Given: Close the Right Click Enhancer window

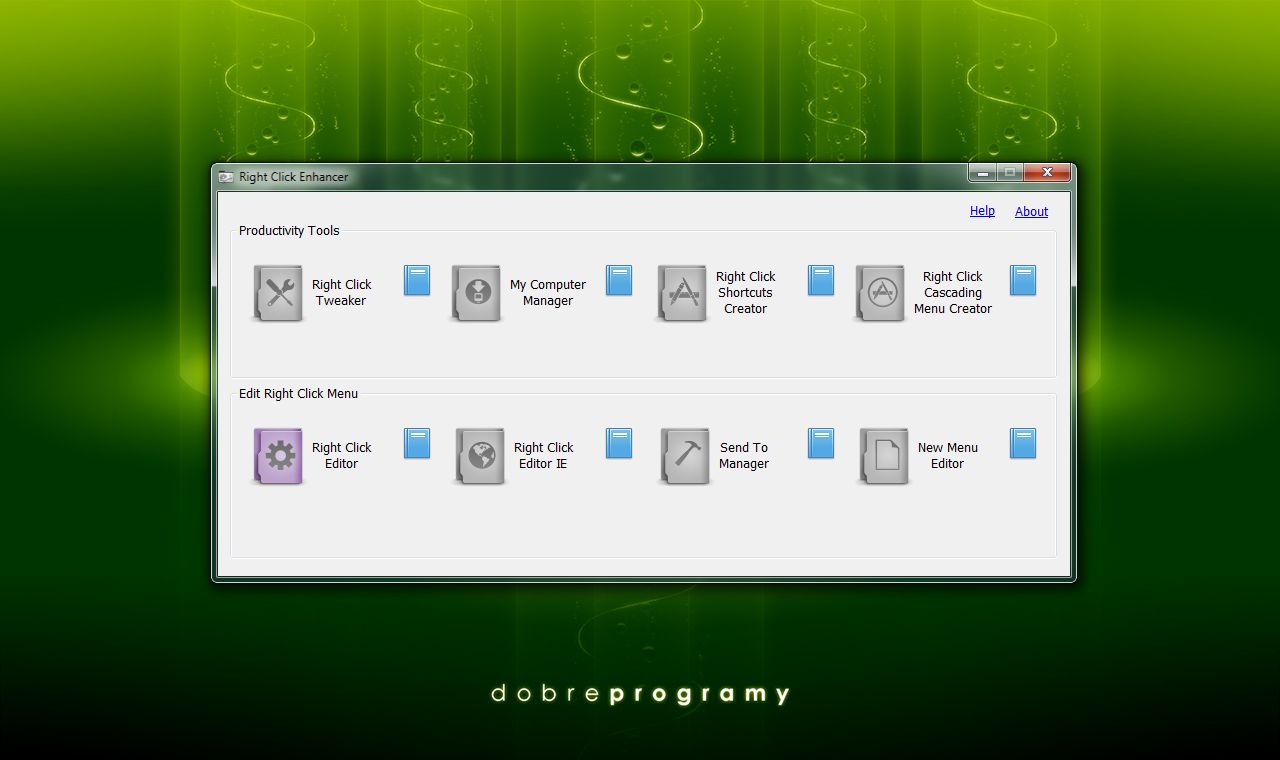Looking at the screenshot, I should pyautogui.click(x=1047, y=173).
